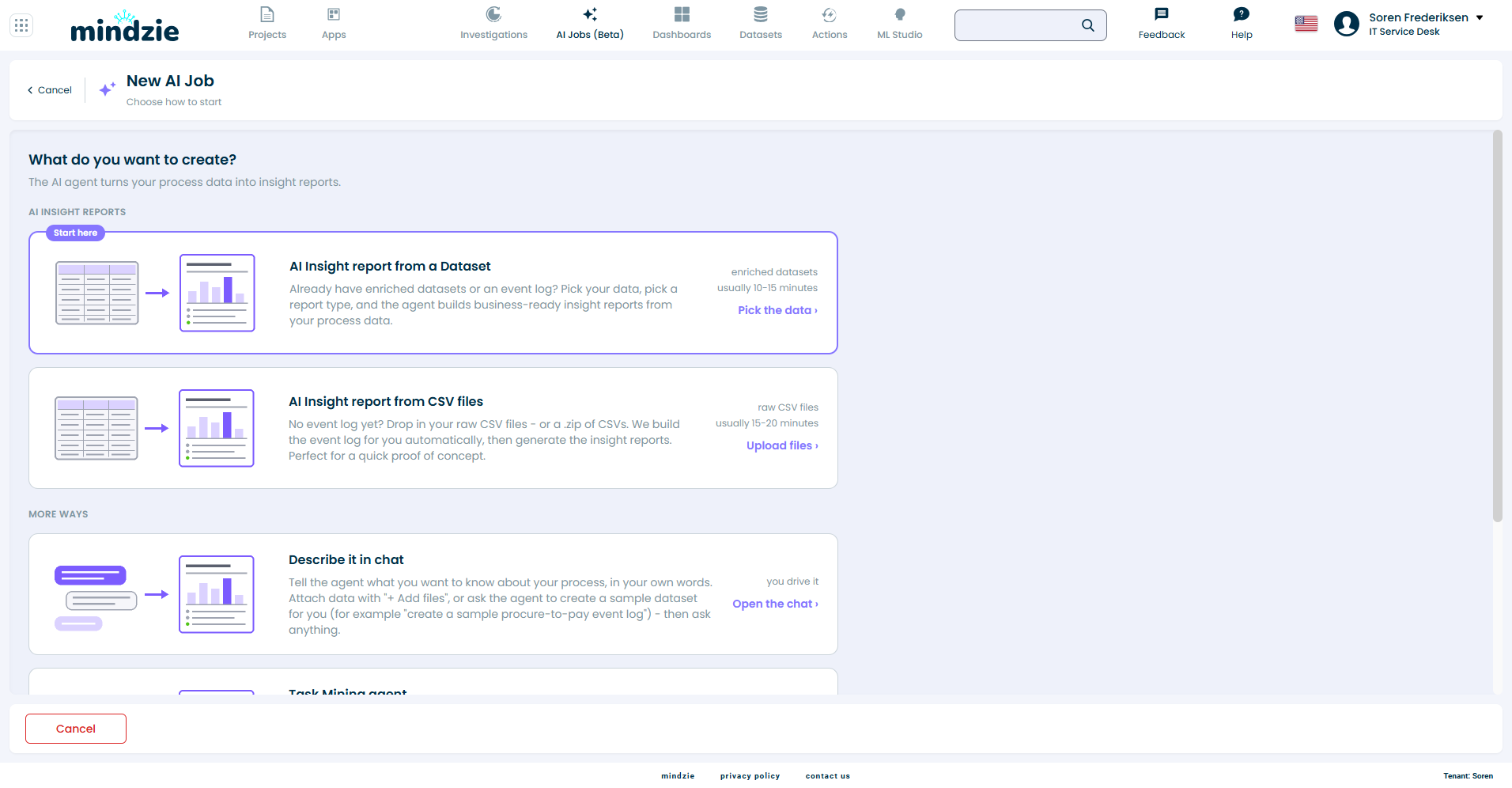The height and width of the screenshot is (788, 1512).
Task: Click the Feedback chat icon
Action: (x=1161, y=14)
